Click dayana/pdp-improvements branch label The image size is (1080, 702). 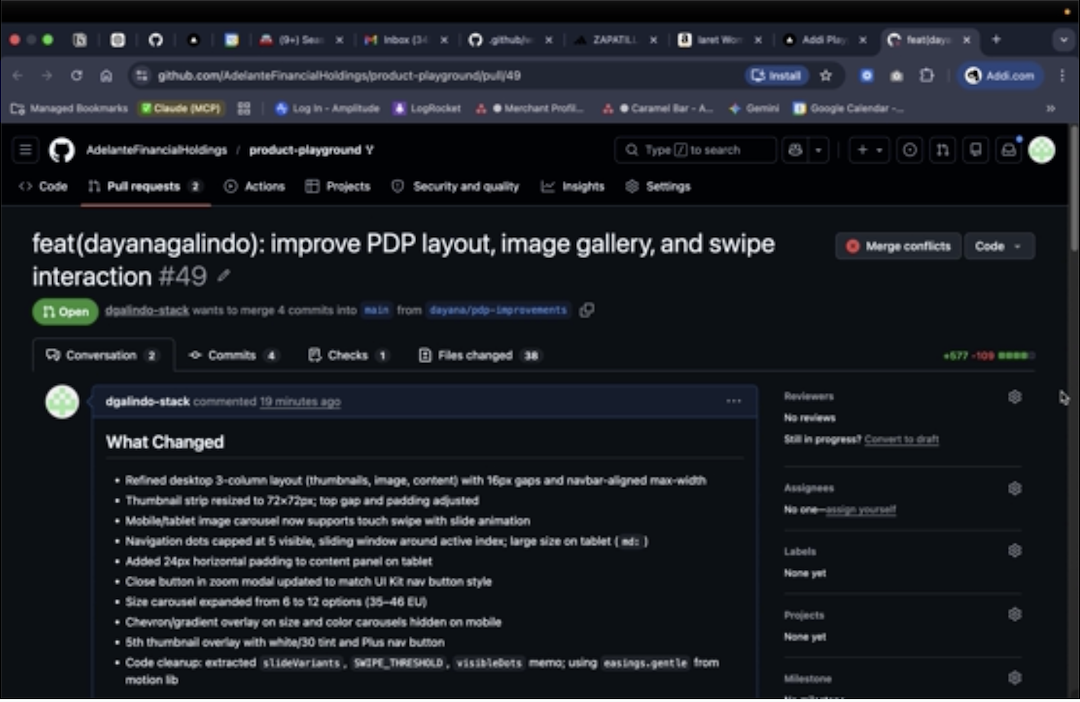pyautogui.click(x=498, y=311)
